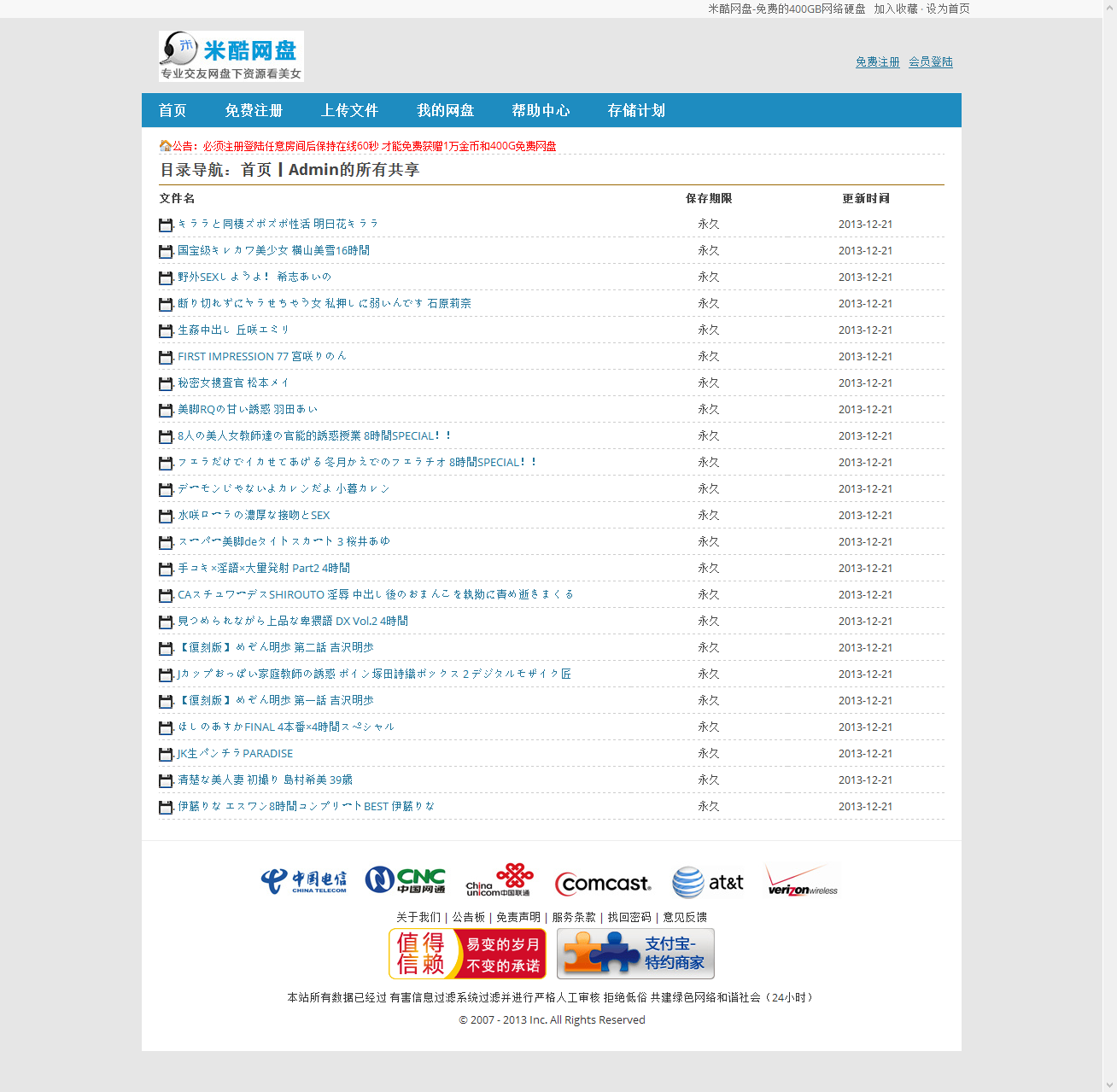Viewport: 1117px width, 1092px height.
Task: Click 加入收藏 in the top bar
Action: (896, 9)
